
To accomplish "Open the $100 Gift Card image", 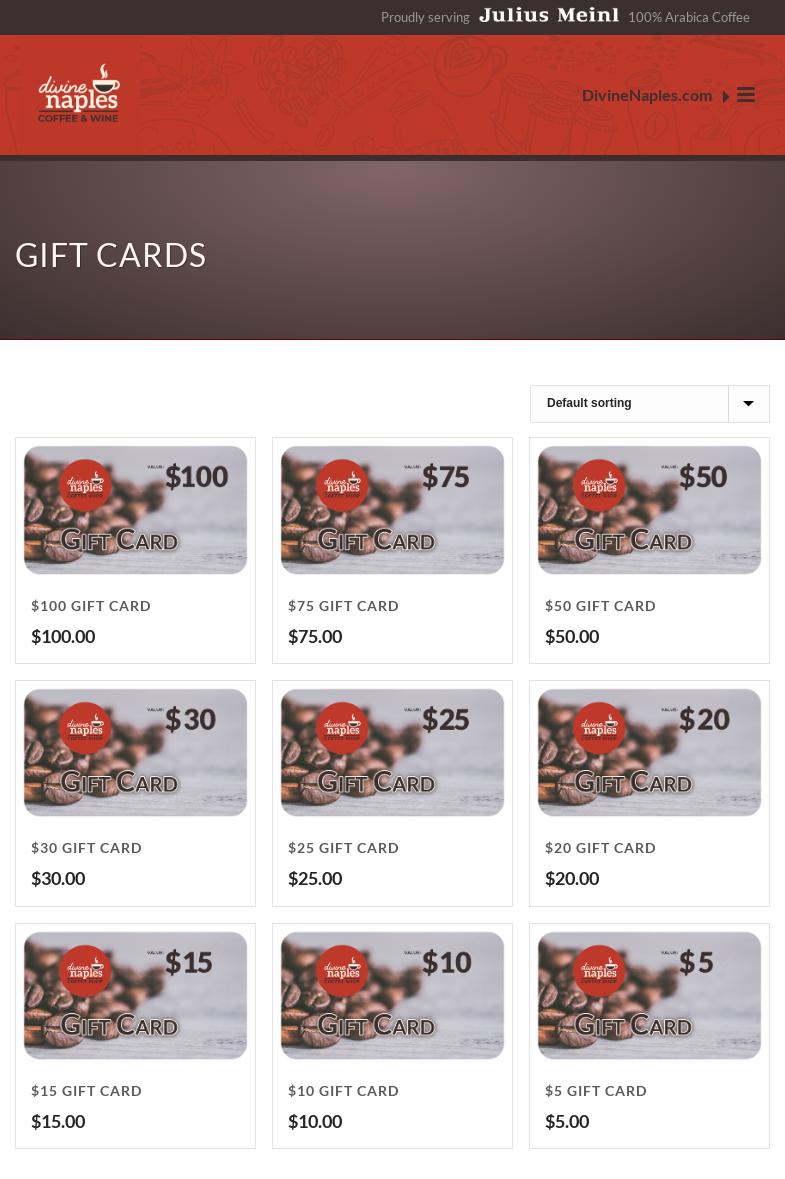I will coord(135,510).
